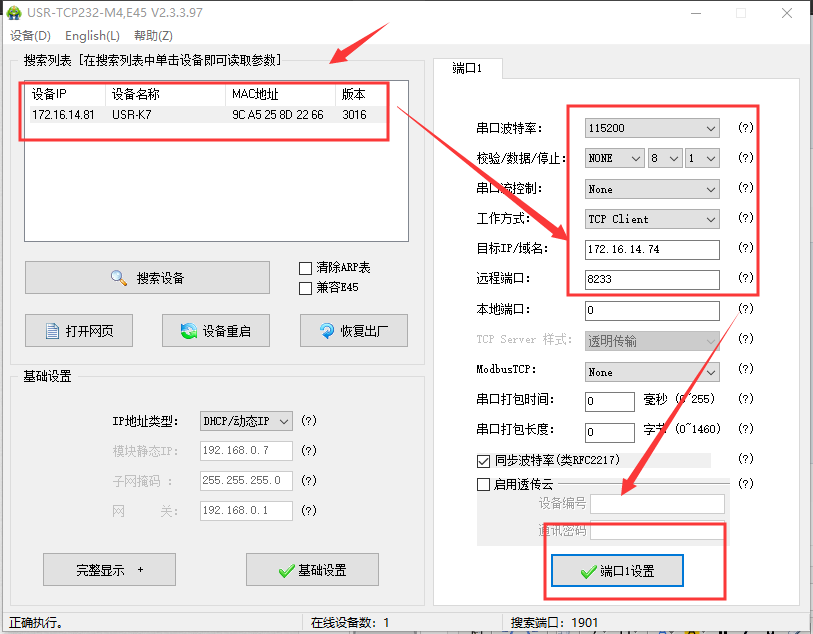Click the restart icon on 设备重启 button
Screen dimensions: 813x634
[x=187, y=331]
